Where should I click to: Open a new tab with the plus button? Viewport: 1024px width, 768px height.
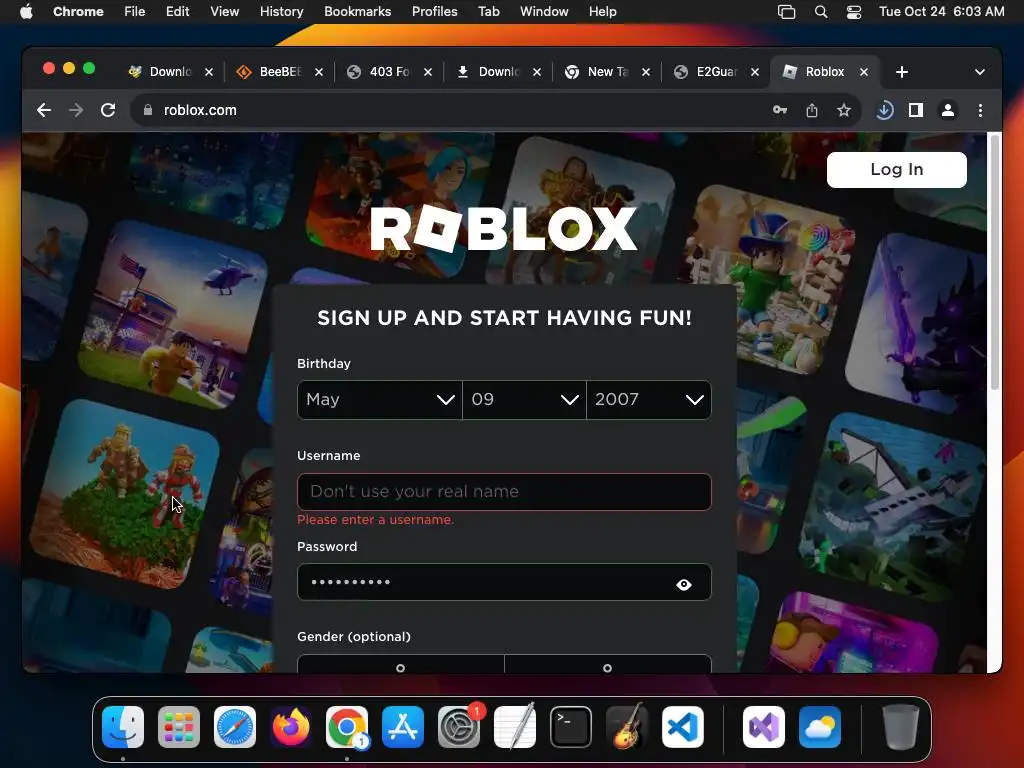click(x=902, y=72)
